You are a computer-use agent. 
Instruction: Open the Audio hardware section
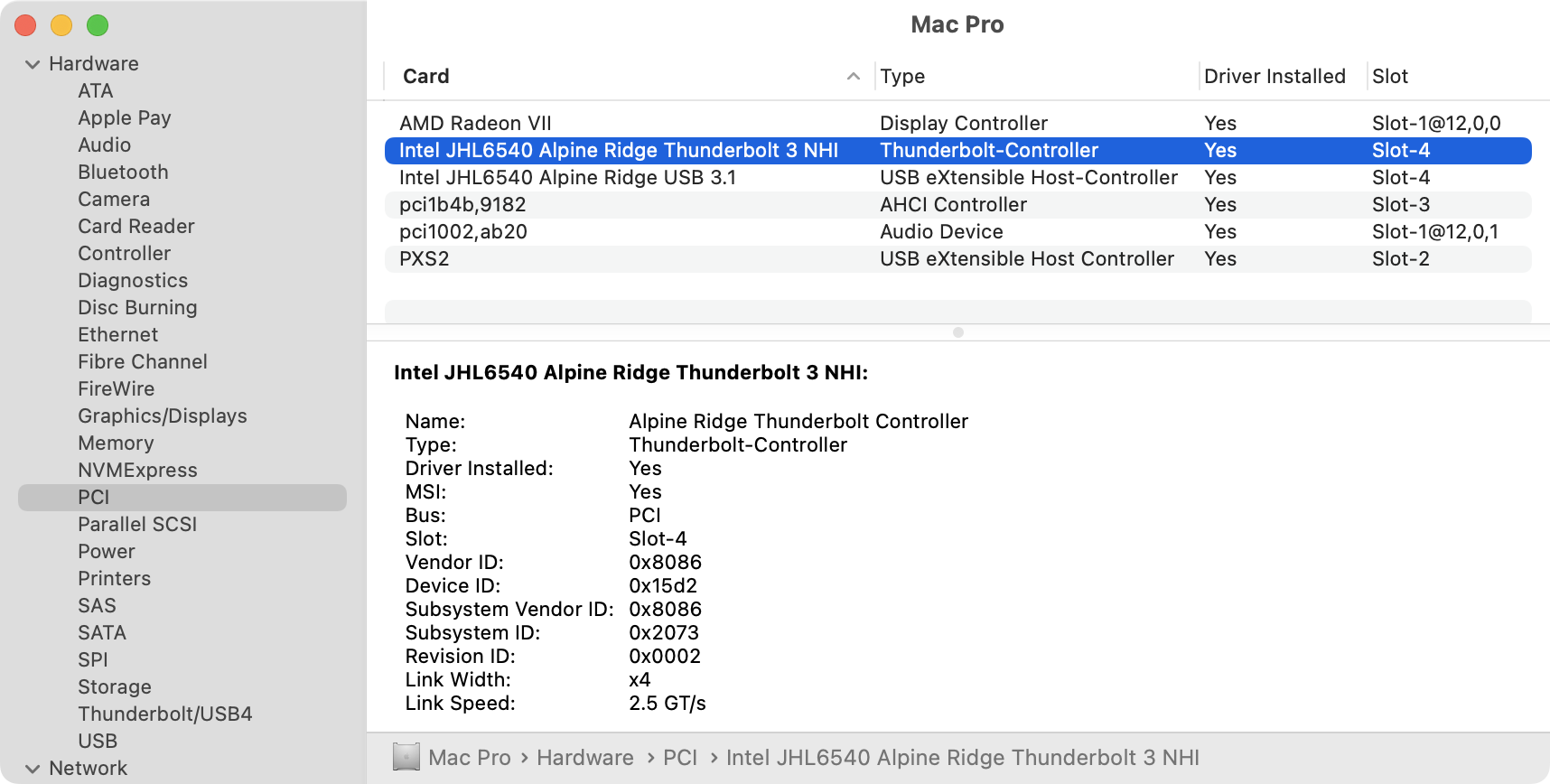[104, 145]
